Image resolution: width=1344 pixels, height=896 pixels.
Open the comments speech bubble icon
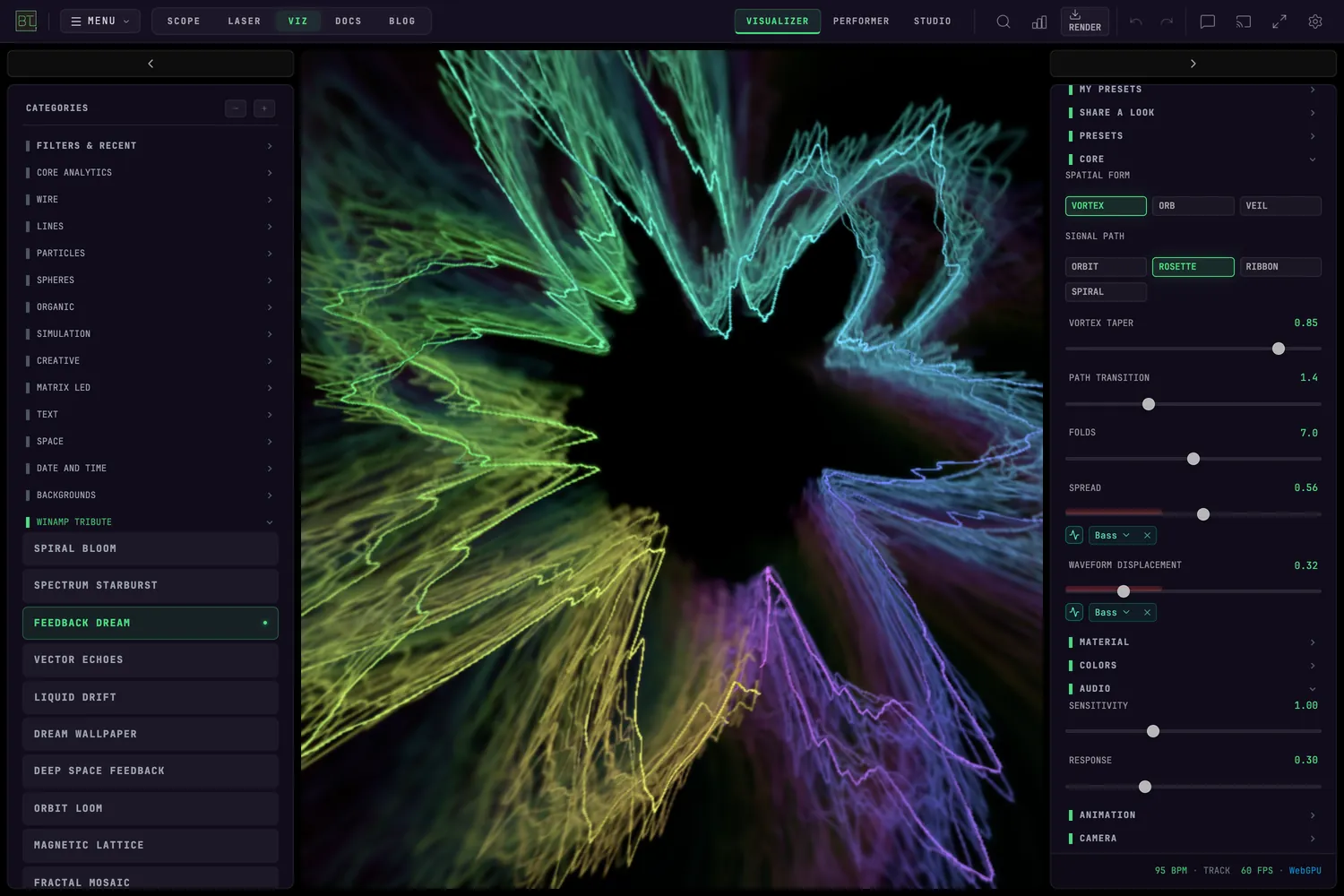click(x=1208, y=22)
